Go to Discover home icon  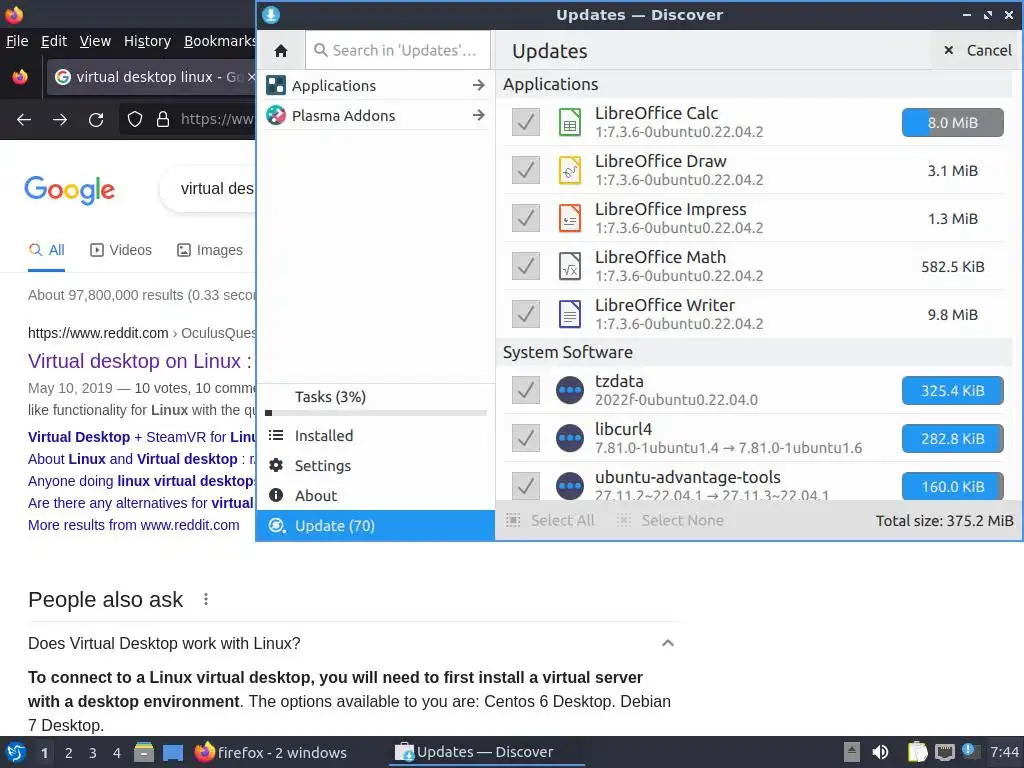click(x=281, y=50)
